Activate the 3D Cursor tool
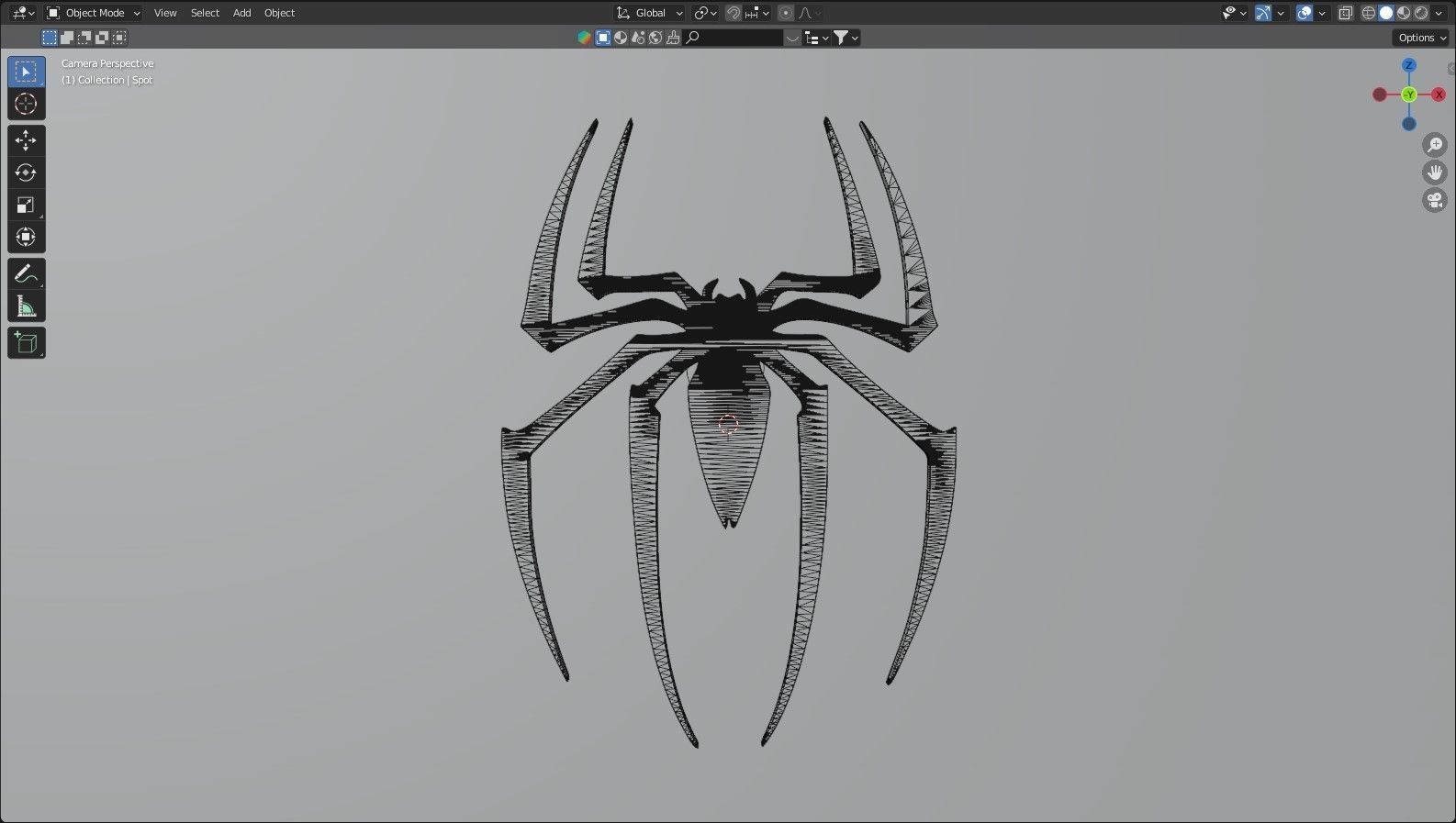The width and height of the screenshot is (1456, 823). point(26,104)
